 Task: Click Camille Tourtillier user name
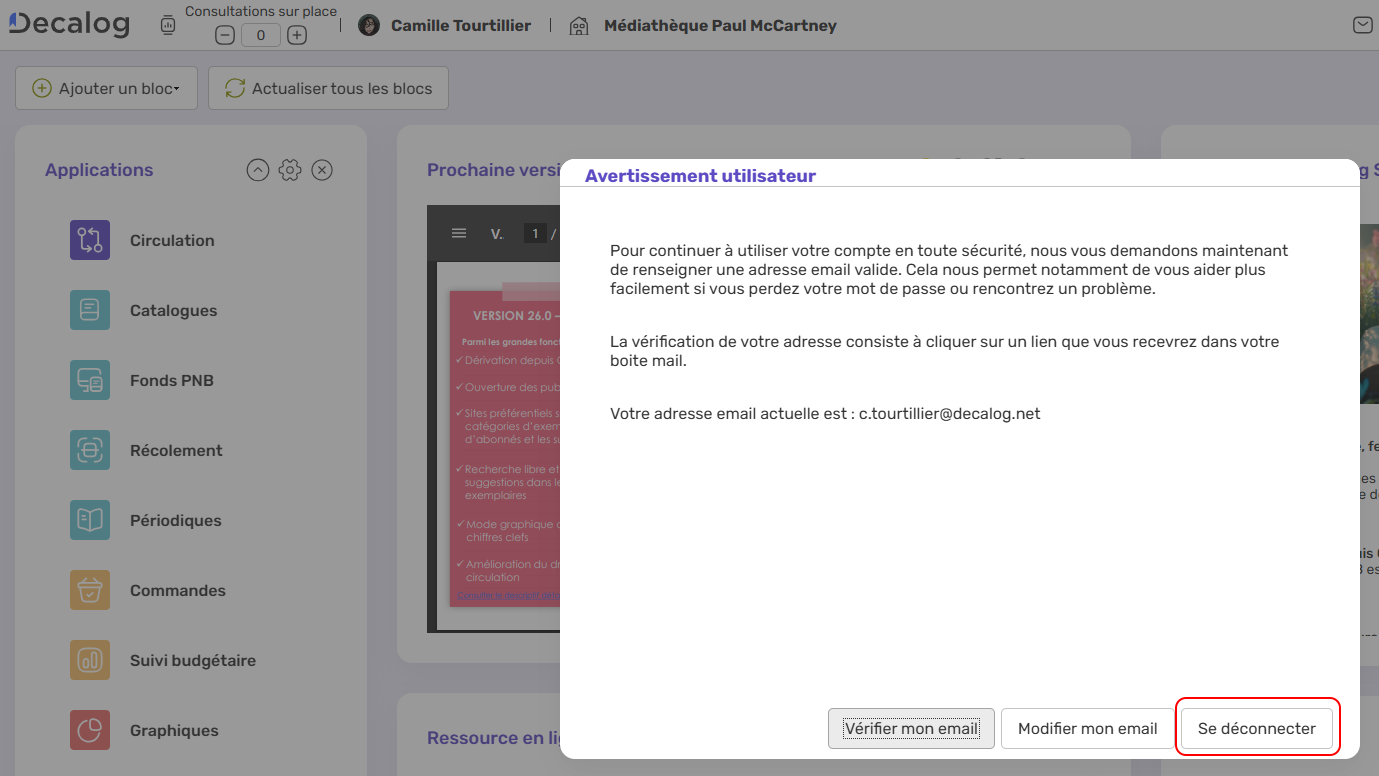(x=461, y=25)
